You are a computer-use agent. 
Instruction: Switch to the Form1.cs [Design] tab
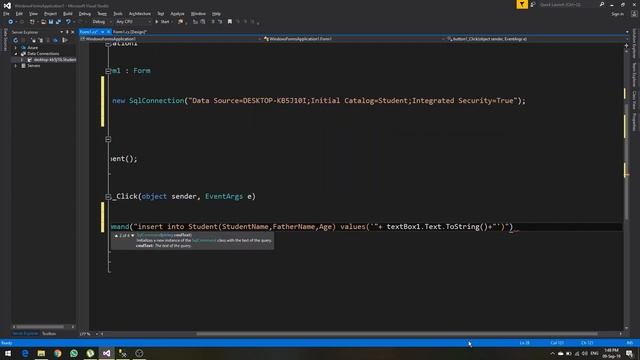pyautogui.click(x=129, y=32)
